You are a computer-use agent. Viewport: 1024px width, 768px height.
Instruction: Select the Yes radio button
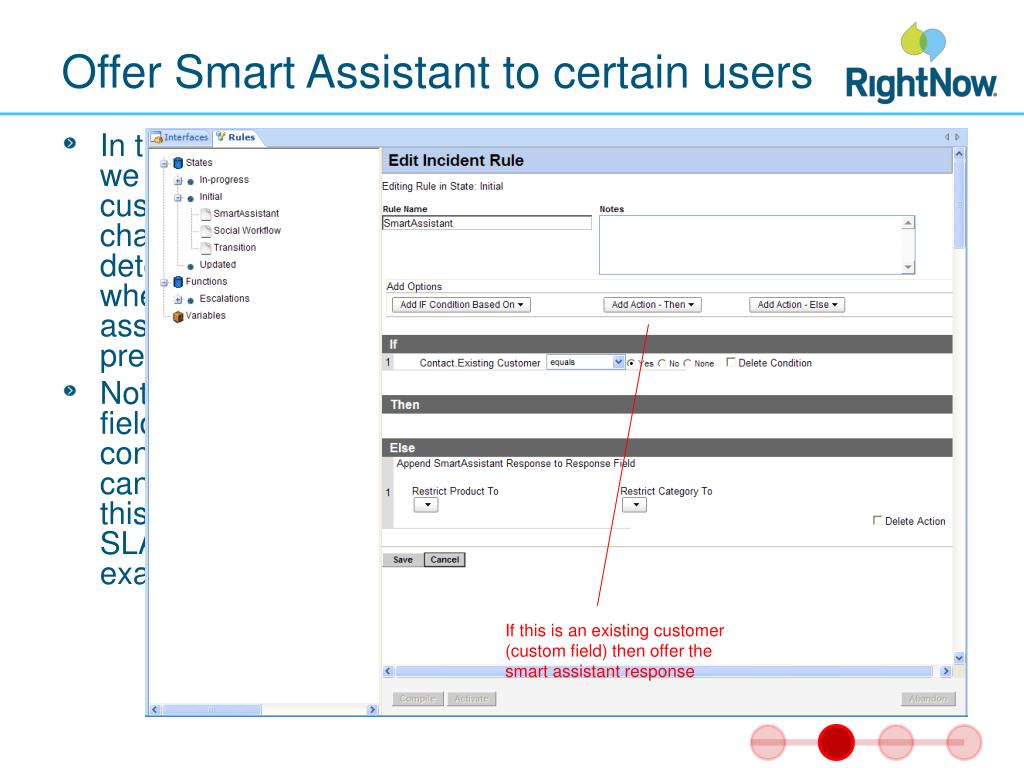tap(631, 363)
